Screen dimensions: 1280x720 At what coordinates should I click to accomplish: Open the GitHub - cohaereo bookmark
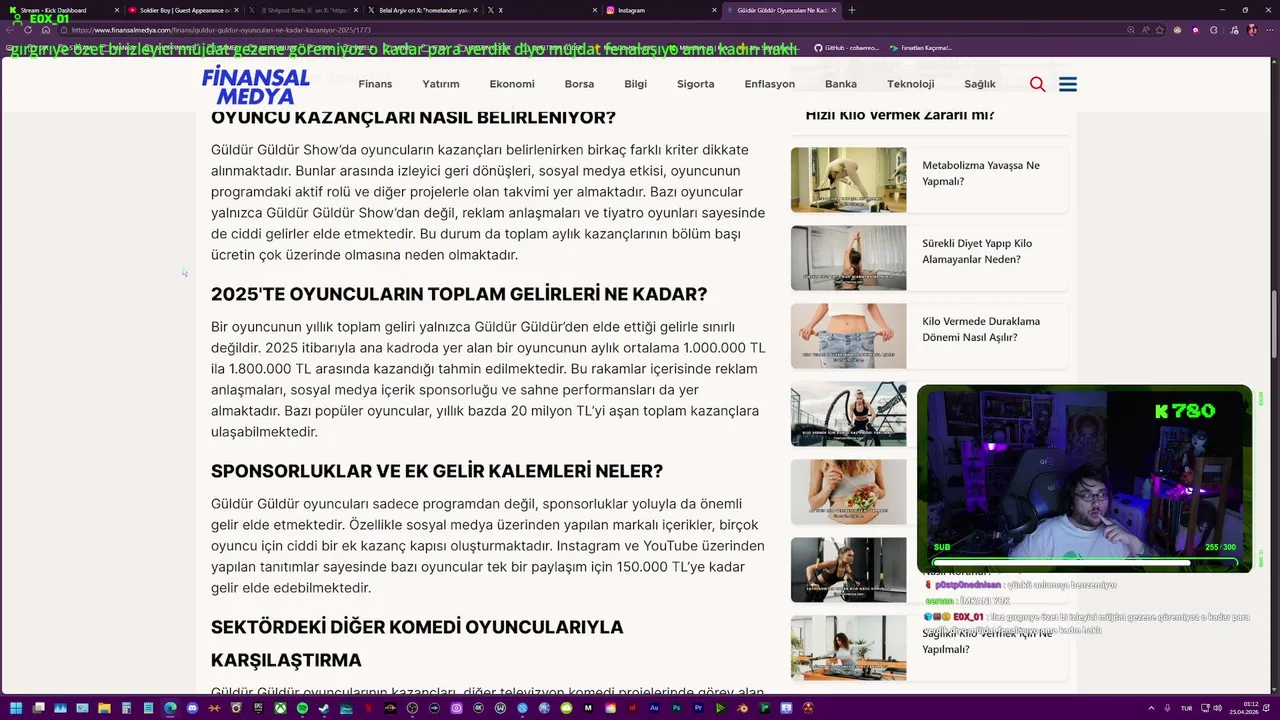click(846, 47)
